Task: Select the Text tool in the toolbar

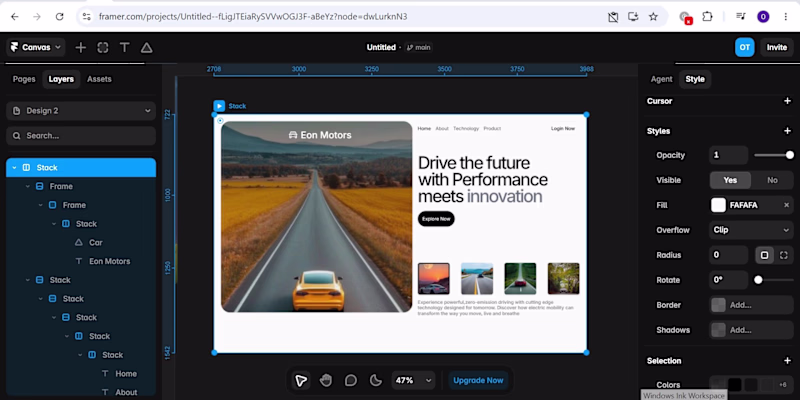Action: pyautogui.click(x=124, y=47)
